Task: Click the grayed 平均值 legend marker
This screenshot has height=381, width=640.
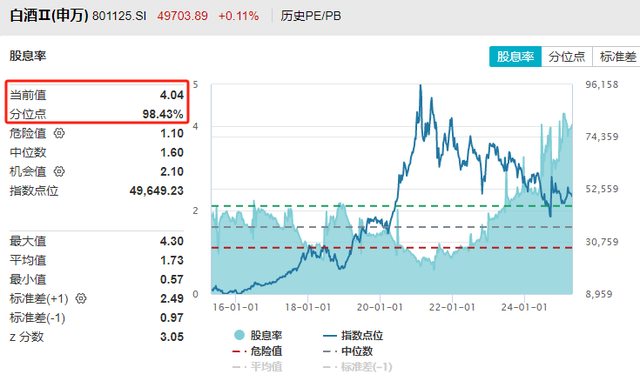Action: (239, 367)
